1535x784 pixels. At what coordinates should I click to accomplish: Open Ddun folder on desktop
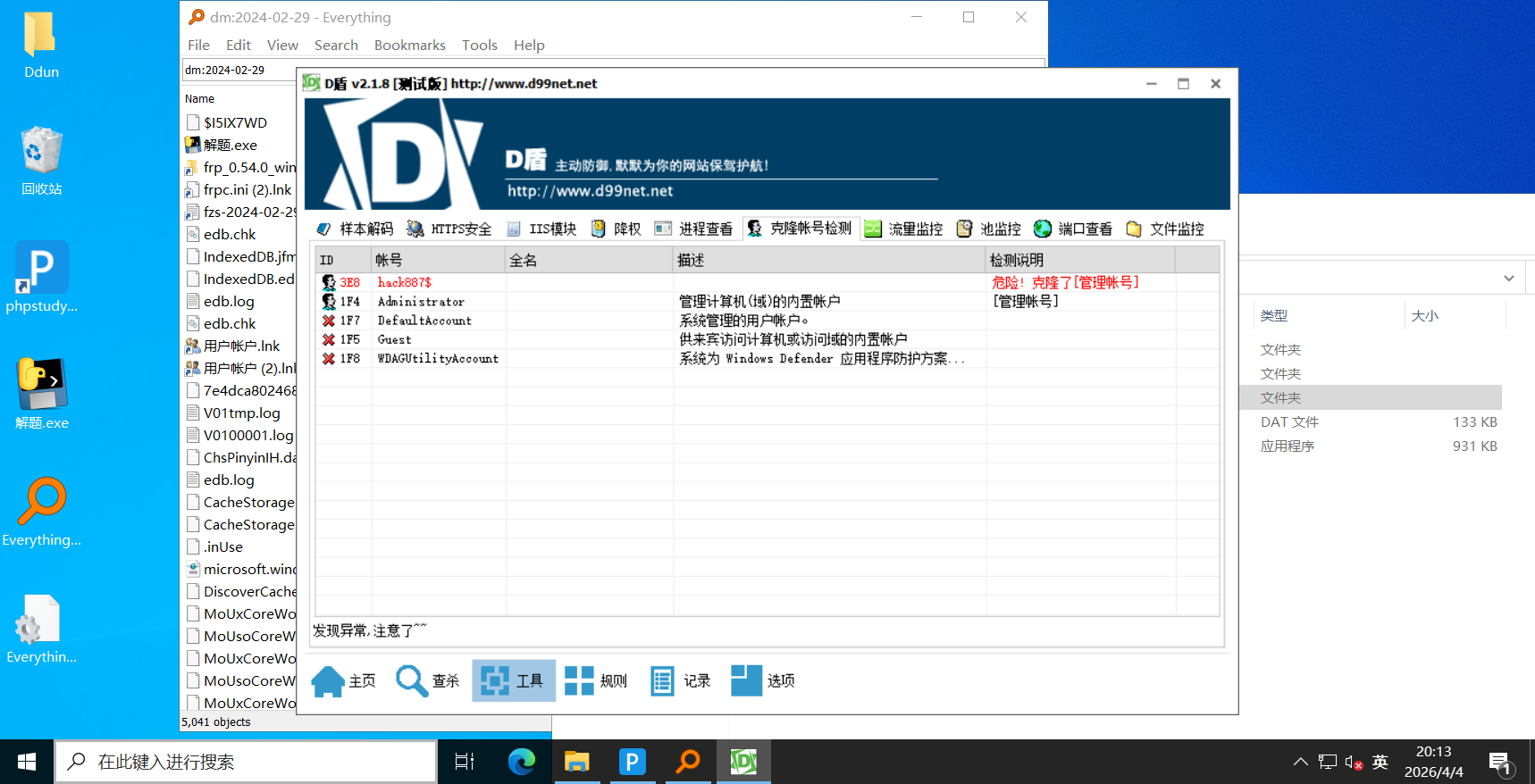[41, 45]
